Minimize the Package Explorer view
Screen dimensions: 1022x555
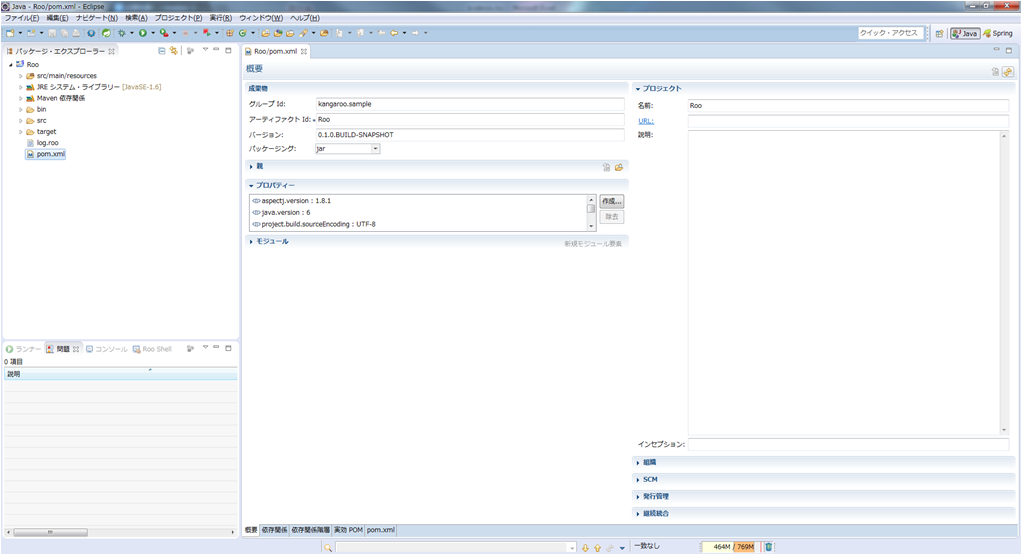coord(216,50)
